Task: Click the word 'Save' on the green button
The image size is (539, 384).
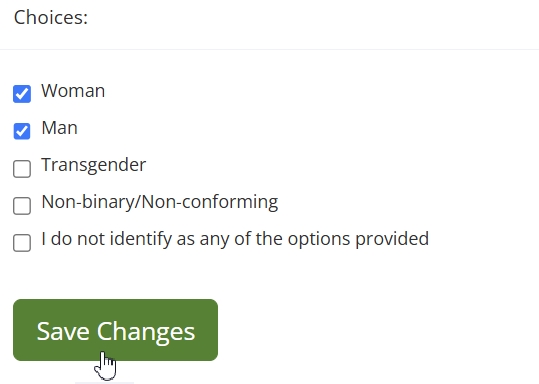Action: click(63, 332)
